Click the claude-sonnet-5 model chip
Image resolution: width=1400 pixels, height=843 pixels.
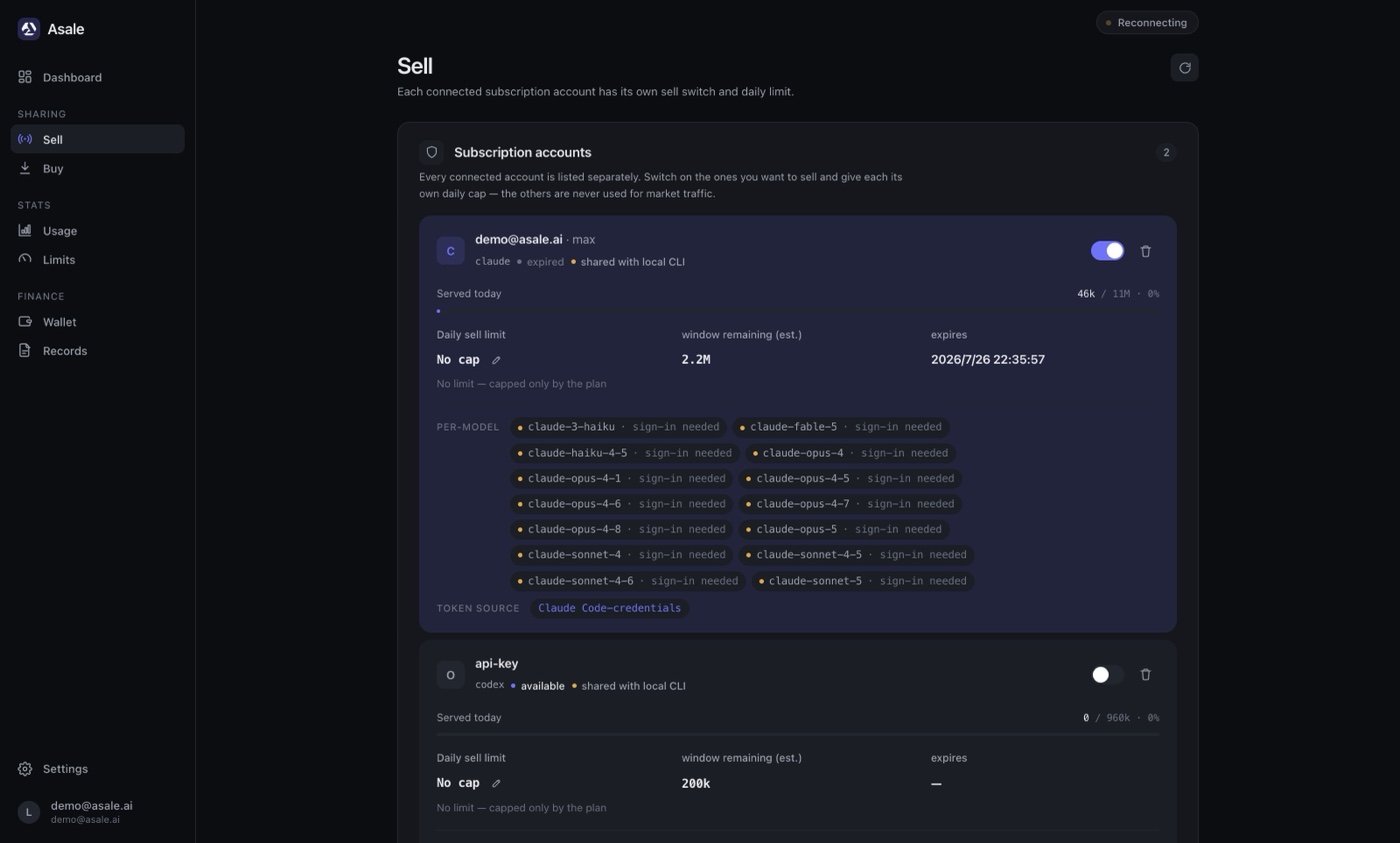pyautogui.click(x=863, y=581)
